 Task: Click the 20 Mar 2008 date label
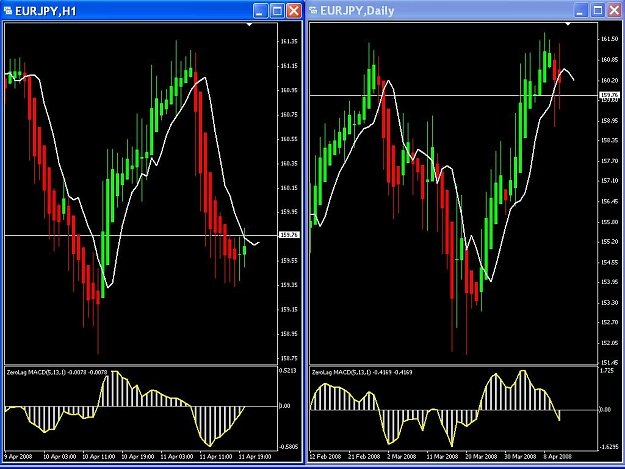[481, 457]
